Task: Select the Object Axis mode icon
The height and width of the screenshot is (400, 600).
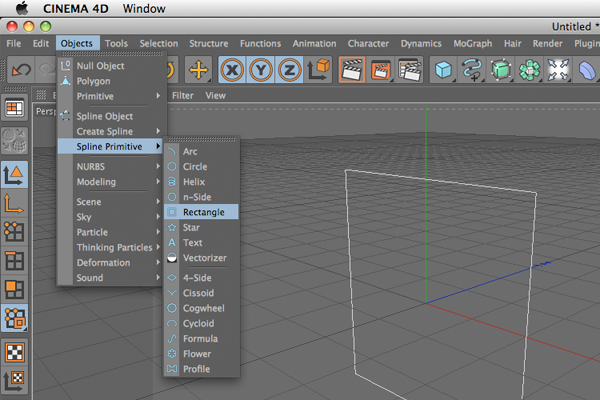Action: click(15, 203)
